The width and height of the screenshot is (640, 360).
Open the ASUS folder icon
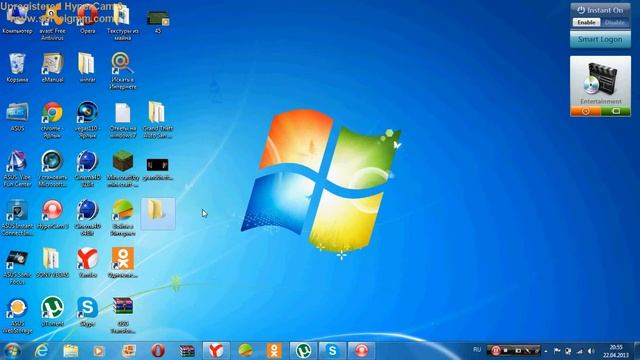coord(17,117)
